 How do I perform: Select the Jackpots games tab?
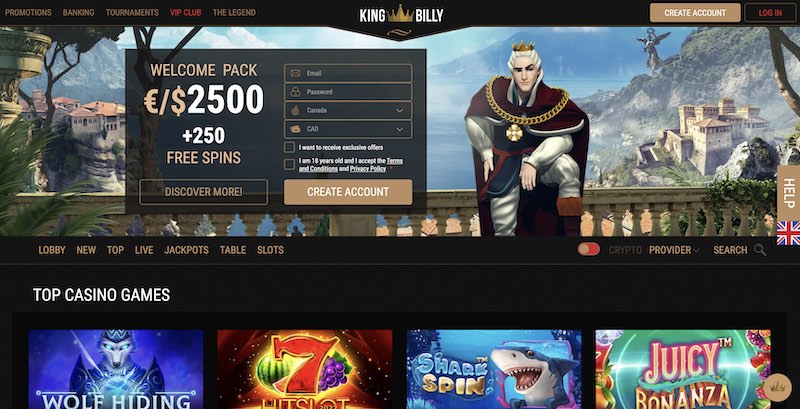point(186,250)
